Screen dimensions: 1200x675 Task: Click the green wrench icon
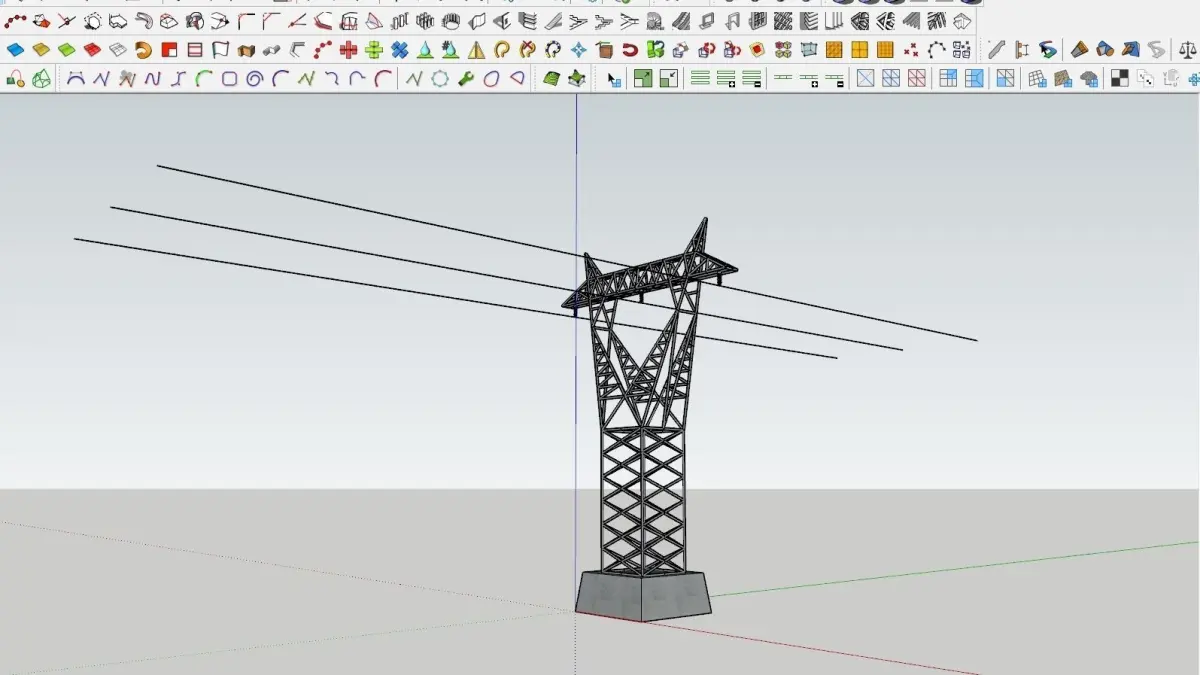click(465, 78)
